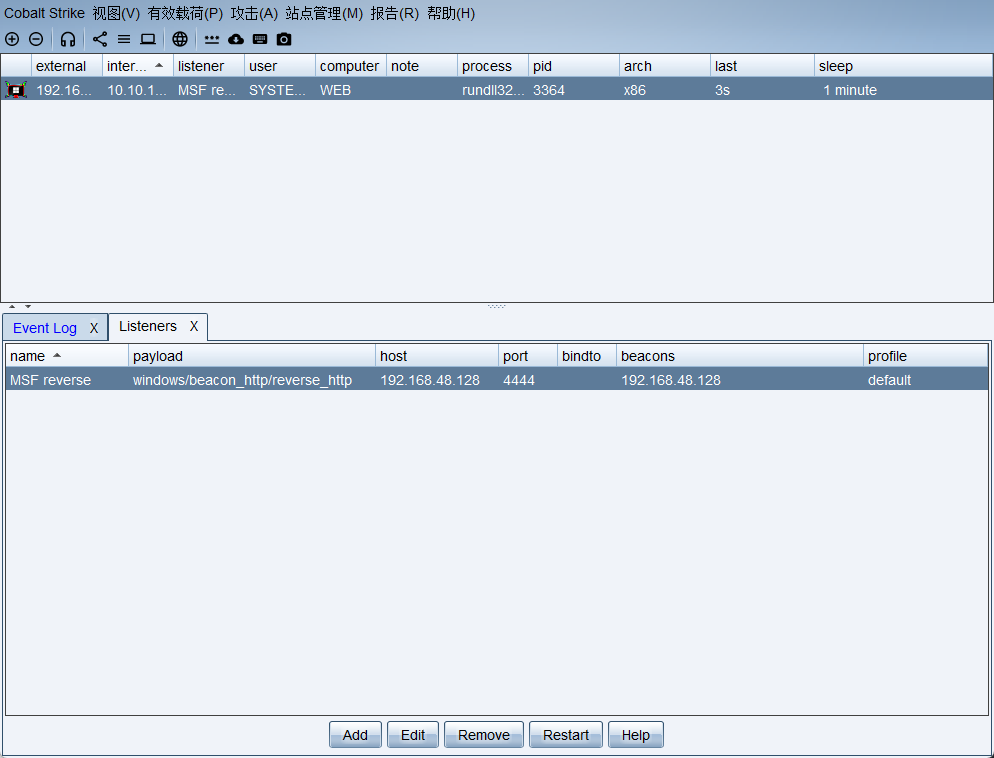
Task: Sort listeners by bindto column
Action: 587,356
